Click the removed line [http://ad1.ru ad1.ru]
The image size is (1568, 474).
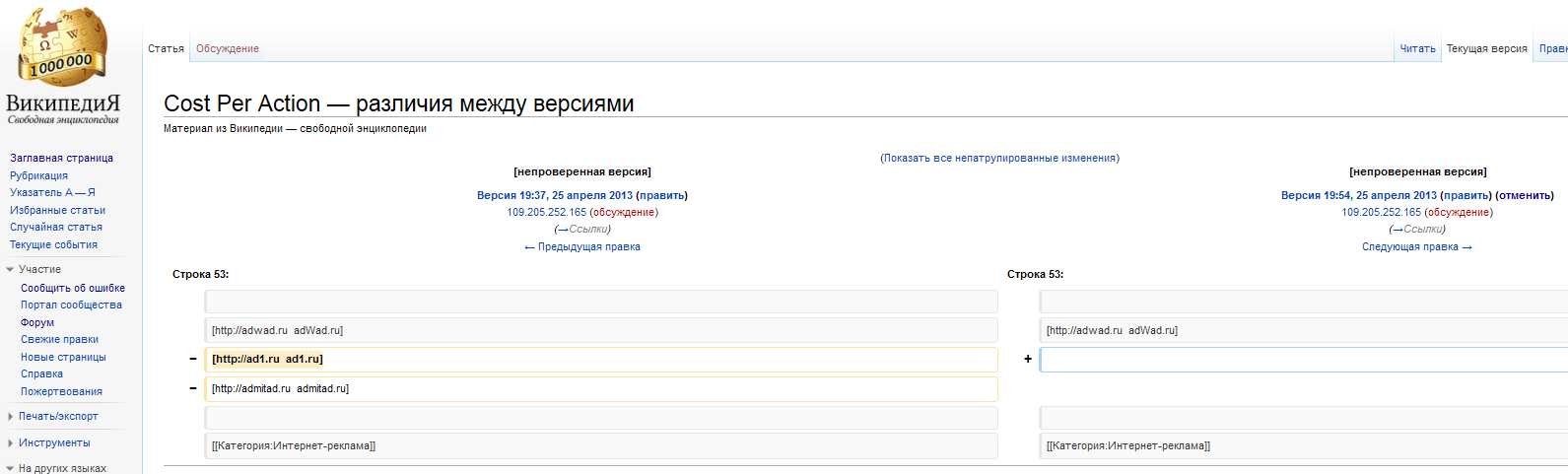point(601,360)
